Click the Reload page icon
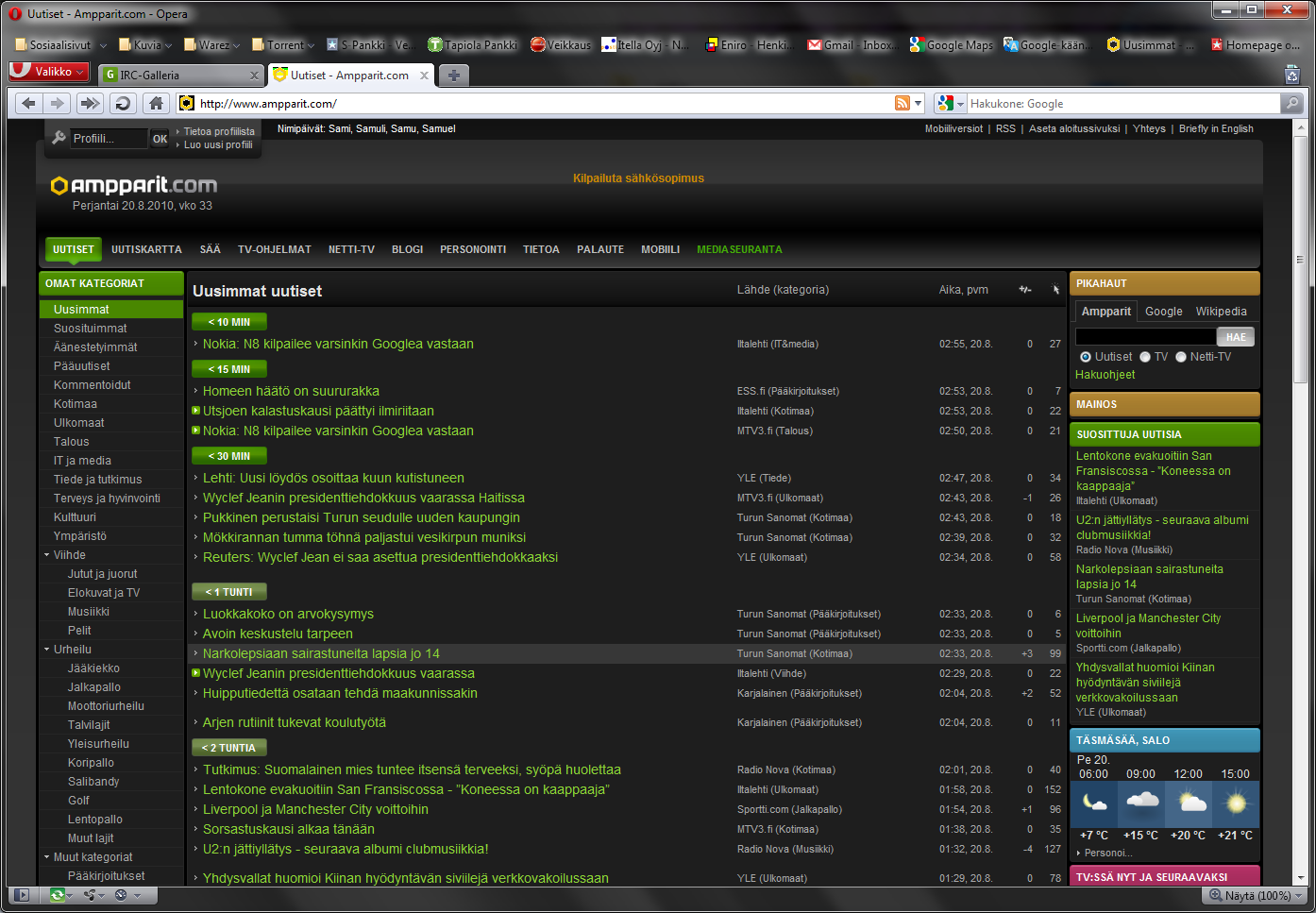 point(123,104)
